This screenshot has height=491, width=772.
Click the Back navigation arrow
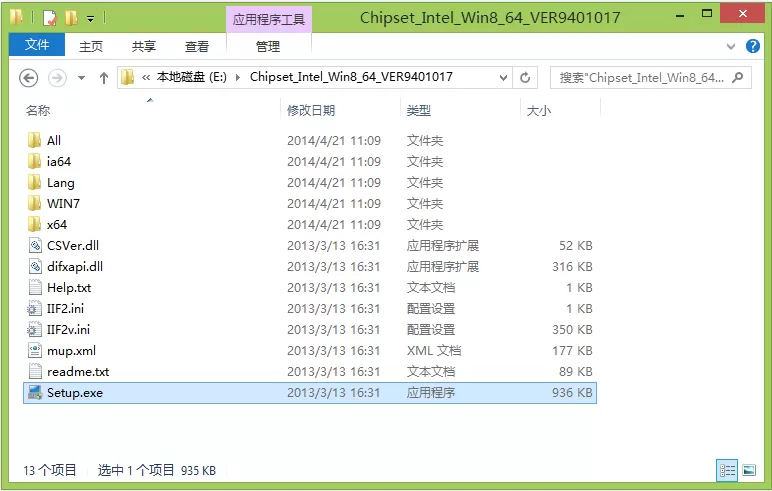pyautogui.click(x=29, y=78)
